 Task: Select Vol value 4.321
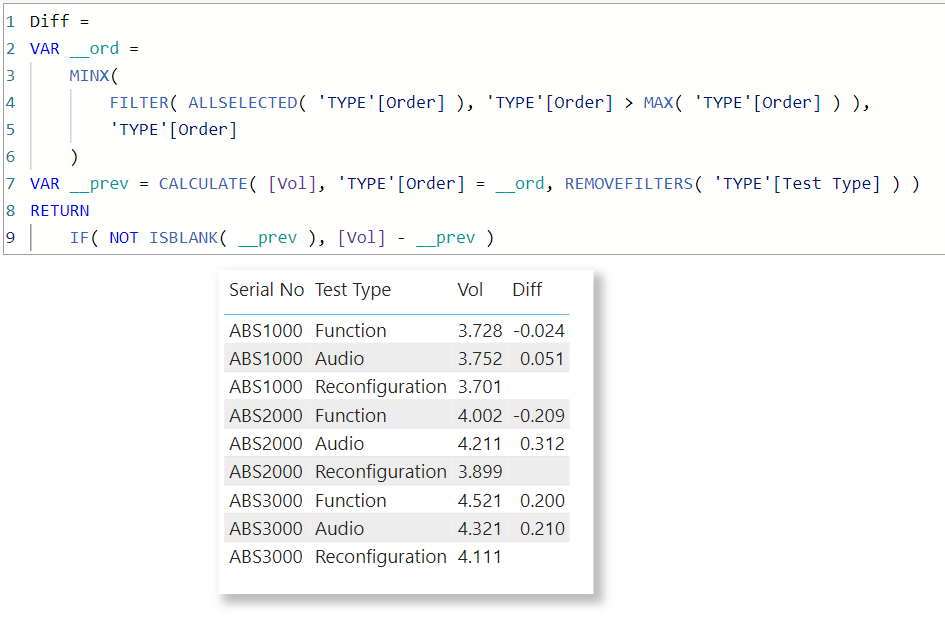[479, 529]
